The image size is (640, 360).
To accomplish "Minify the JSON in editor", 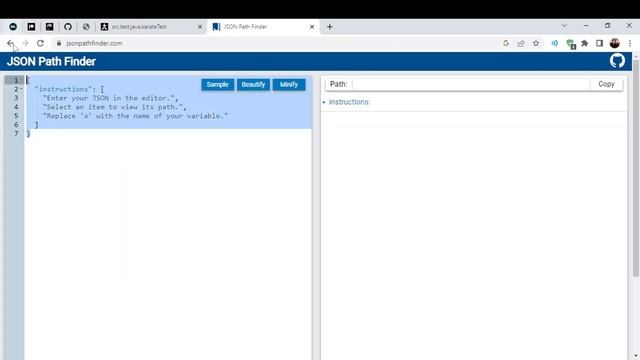I will (x=289, y=84).
